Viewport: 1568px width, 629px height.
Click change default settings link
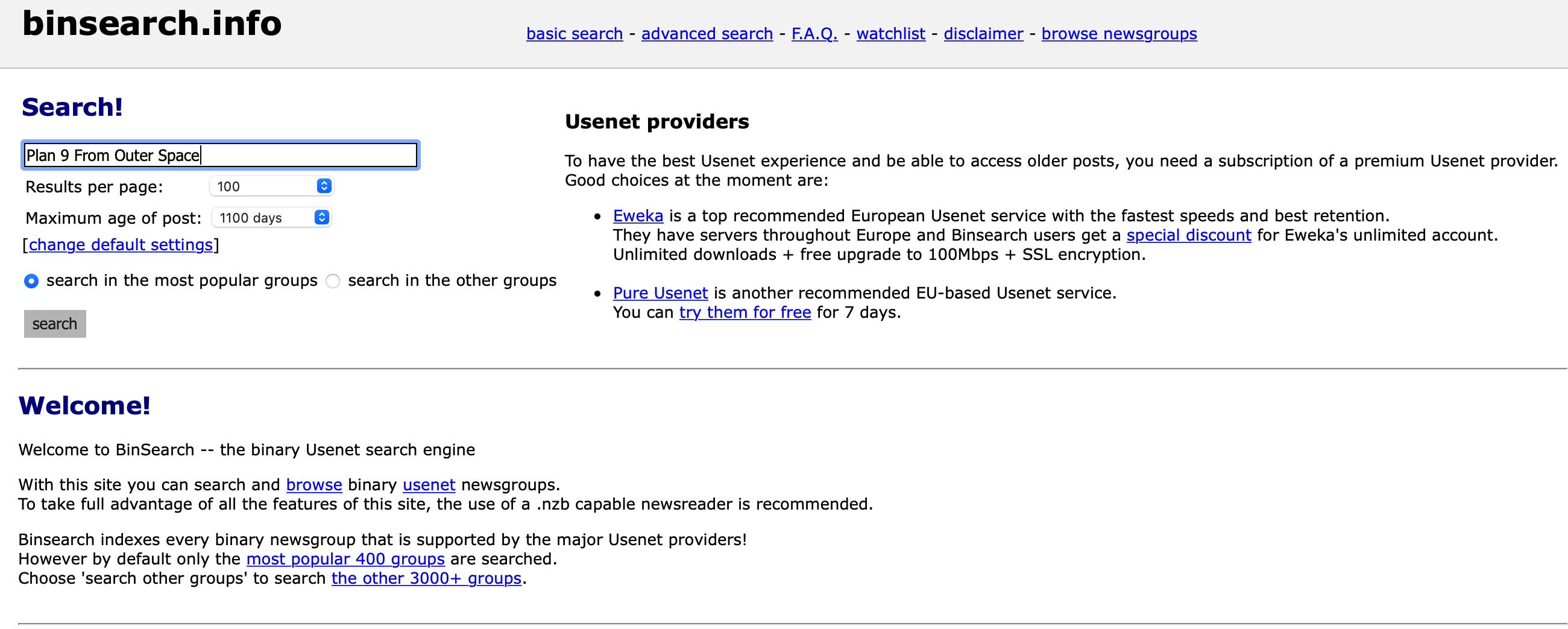point(121,245)
